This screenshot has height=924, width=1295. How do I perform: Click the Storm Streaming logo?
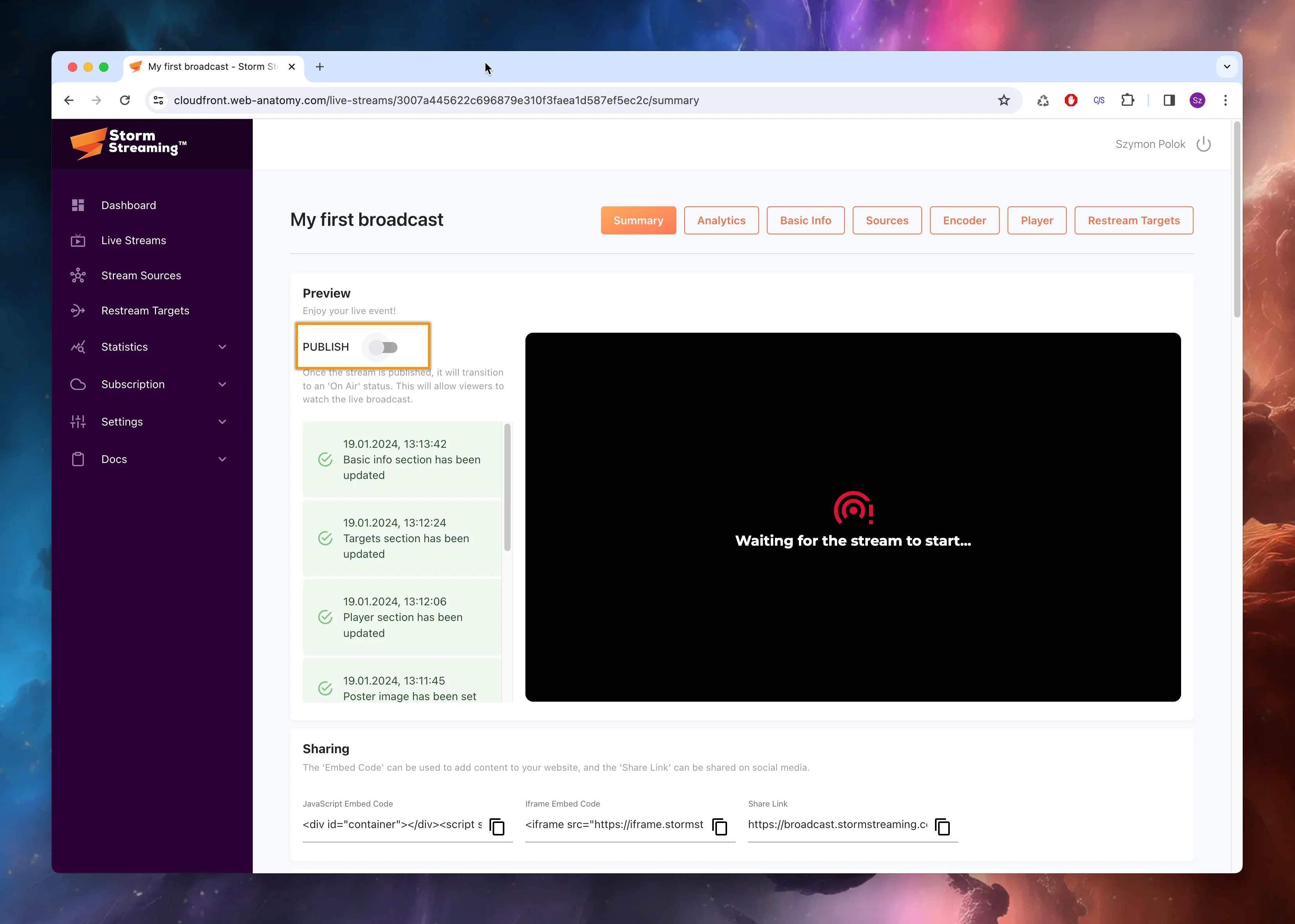(x=129, y=144)
